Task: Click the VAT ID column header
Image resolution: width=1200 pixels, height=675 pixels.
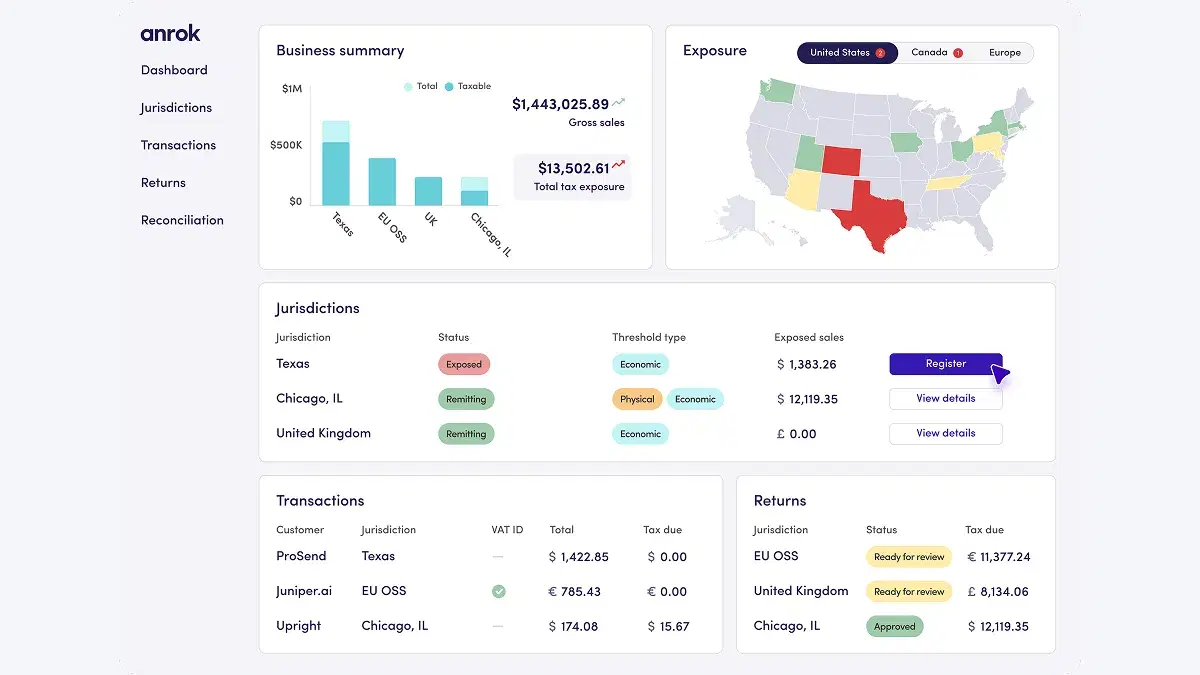Action: [508, 530]
